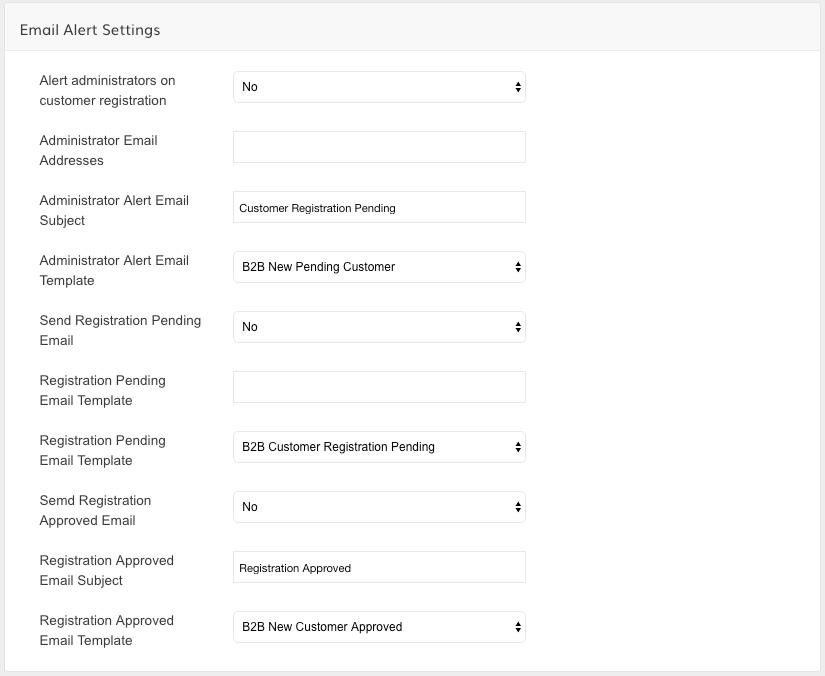Screen dimensions: 825x676
Task: Open the B2B Customer Registration Pending dropdown
Action: [x=379, y=447]
